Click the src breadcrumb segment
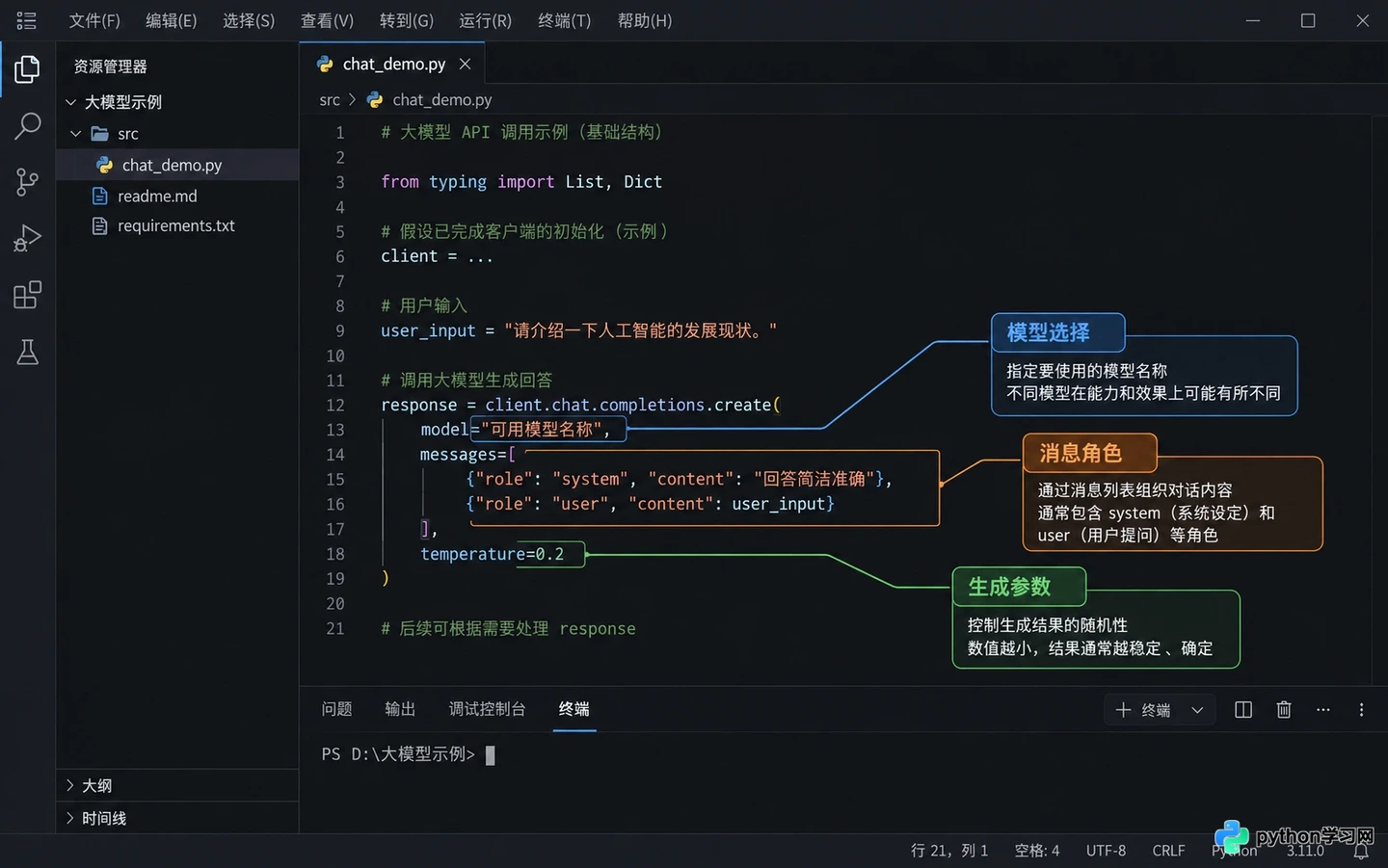The height and width of the screenshot is (868, 1388). coord(330,99)
